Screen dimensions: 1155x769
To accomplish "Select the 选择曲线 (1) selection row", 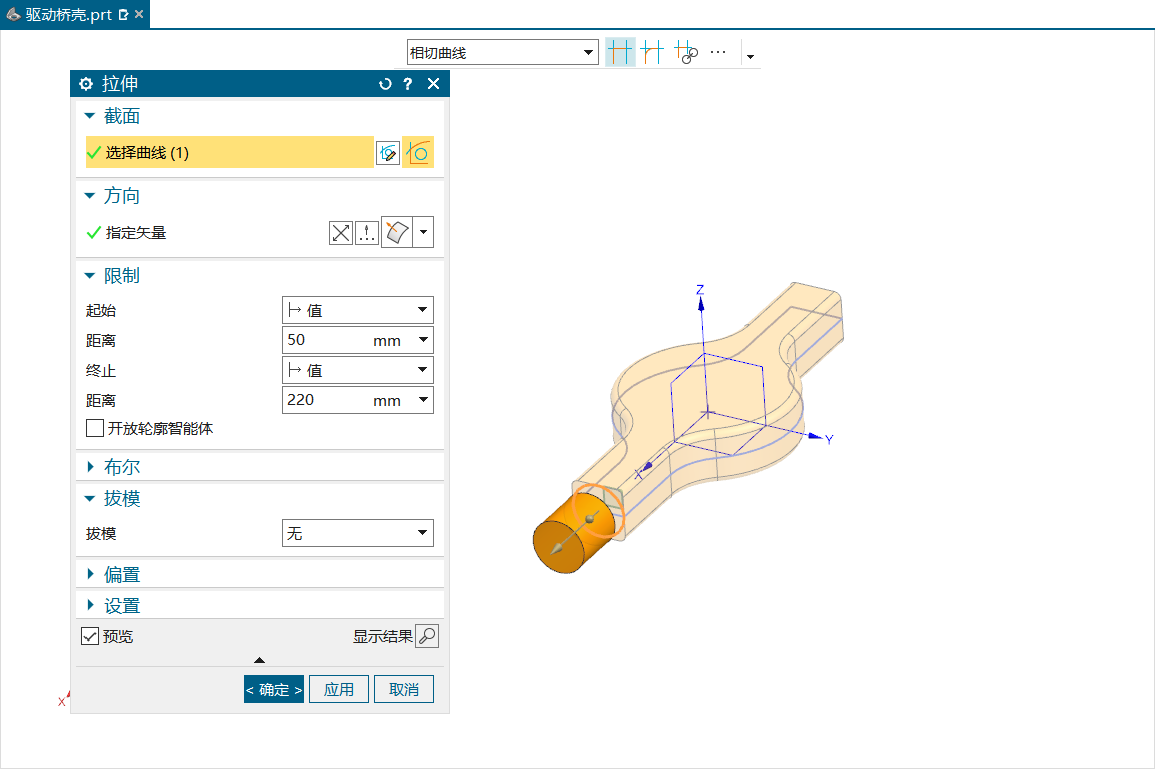I will (230, 152).
